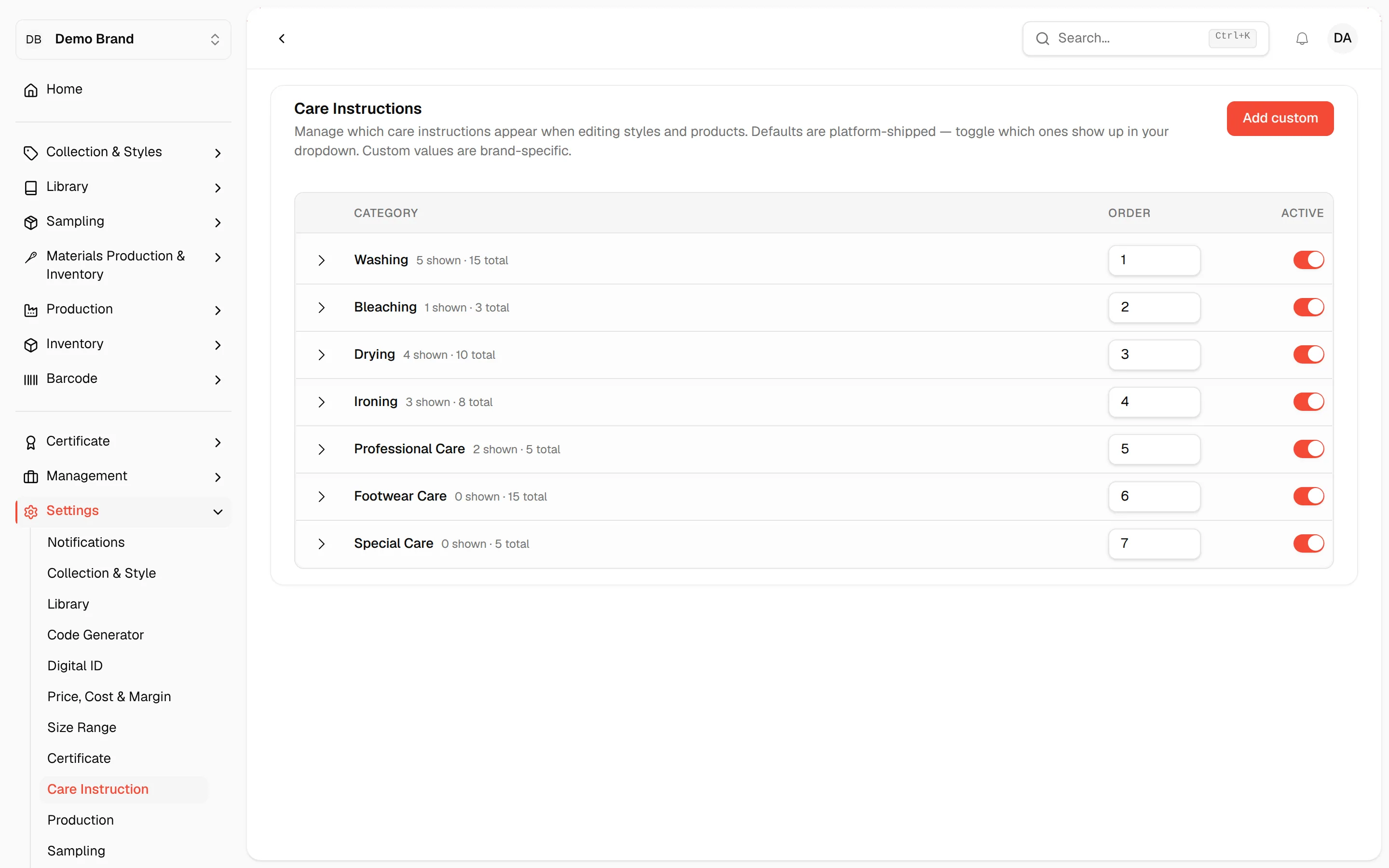Click the Production factory icon
The height and width of the screenshot is (868, 1389).
pyautogui.click(x=31, y=310)
